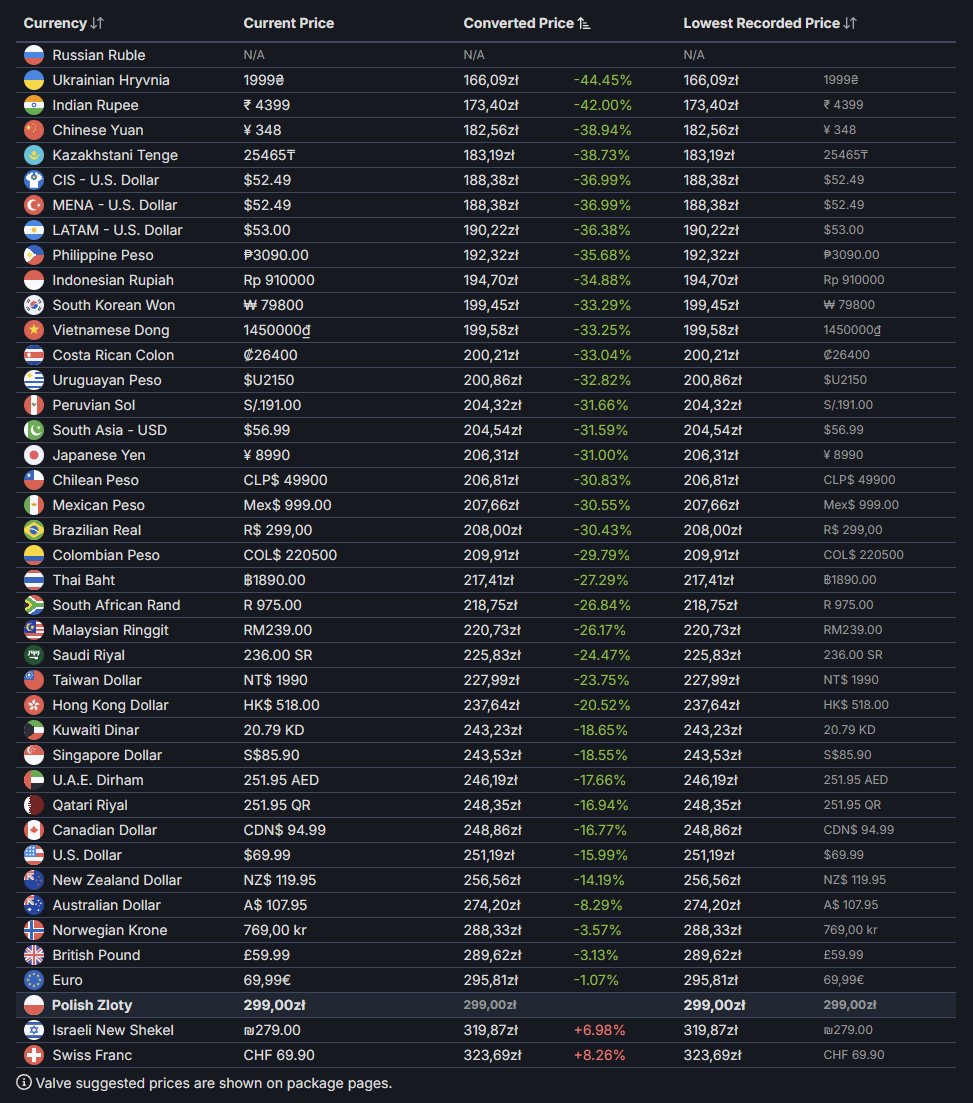The image size is (973, 1103).
Task: Click the Vietnamese Dong flag icon
Action: click(34, 330)
